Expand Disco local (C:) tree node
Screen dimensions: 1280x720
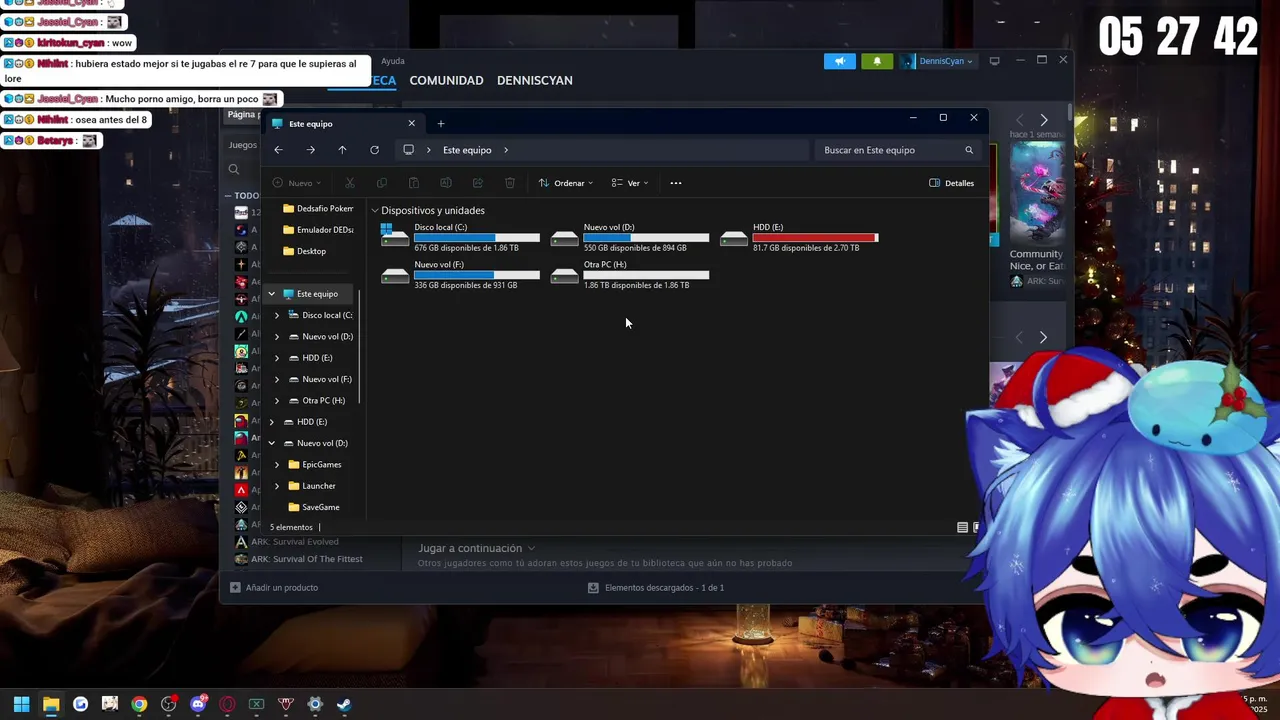(277, 315)
